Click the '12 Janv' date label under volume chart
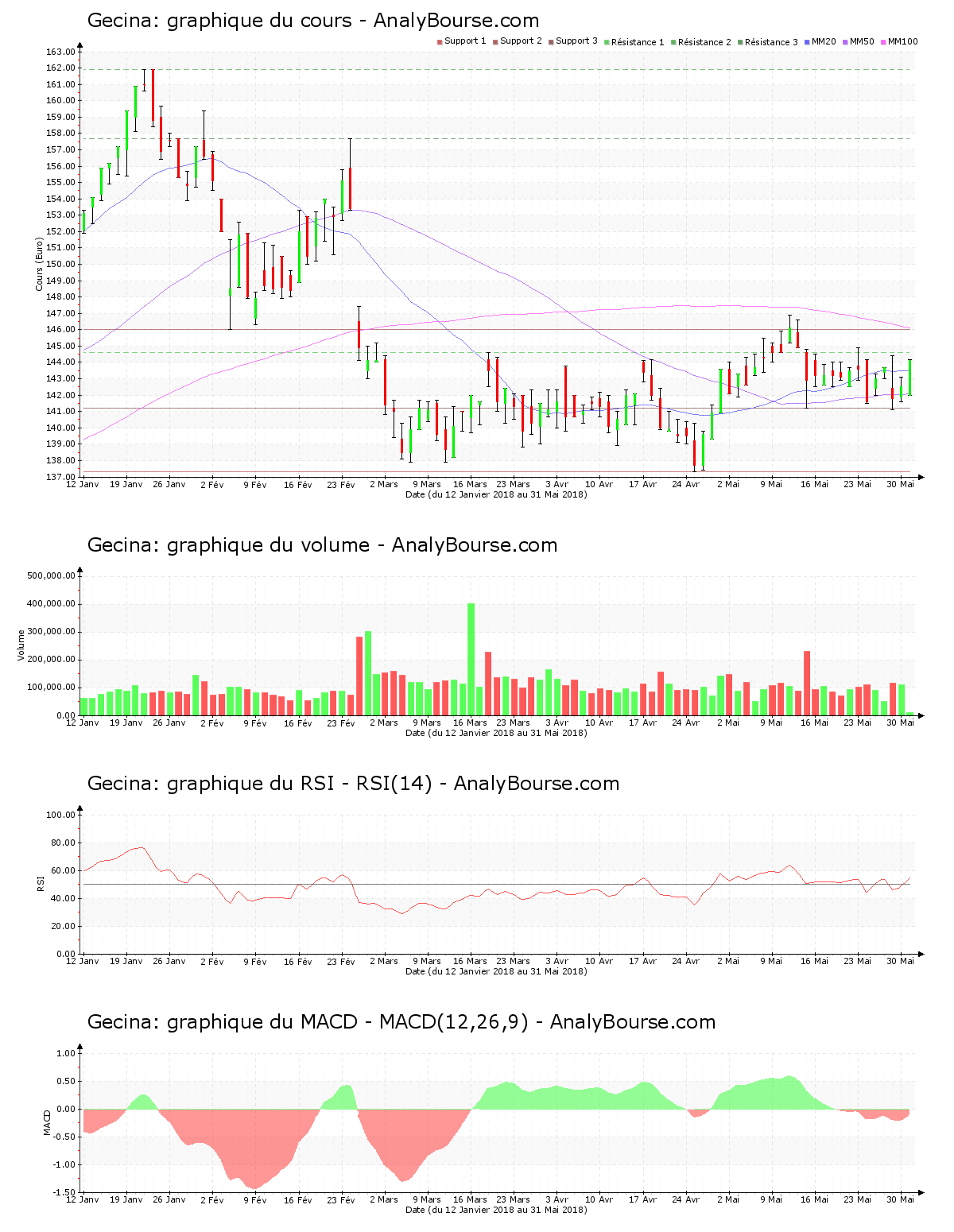 point(83,723)
